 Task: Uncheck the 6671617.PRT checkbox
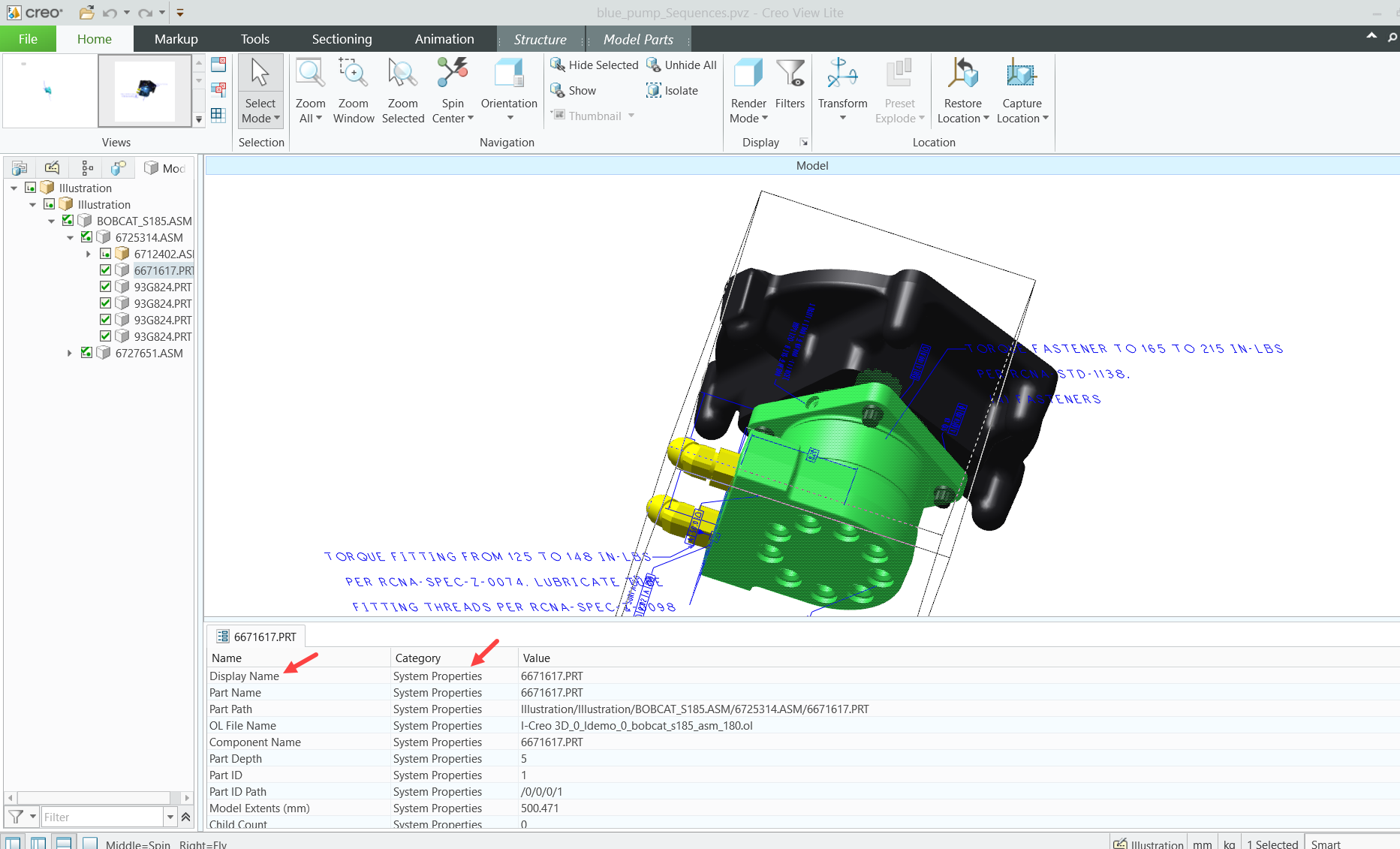point(105,270)
